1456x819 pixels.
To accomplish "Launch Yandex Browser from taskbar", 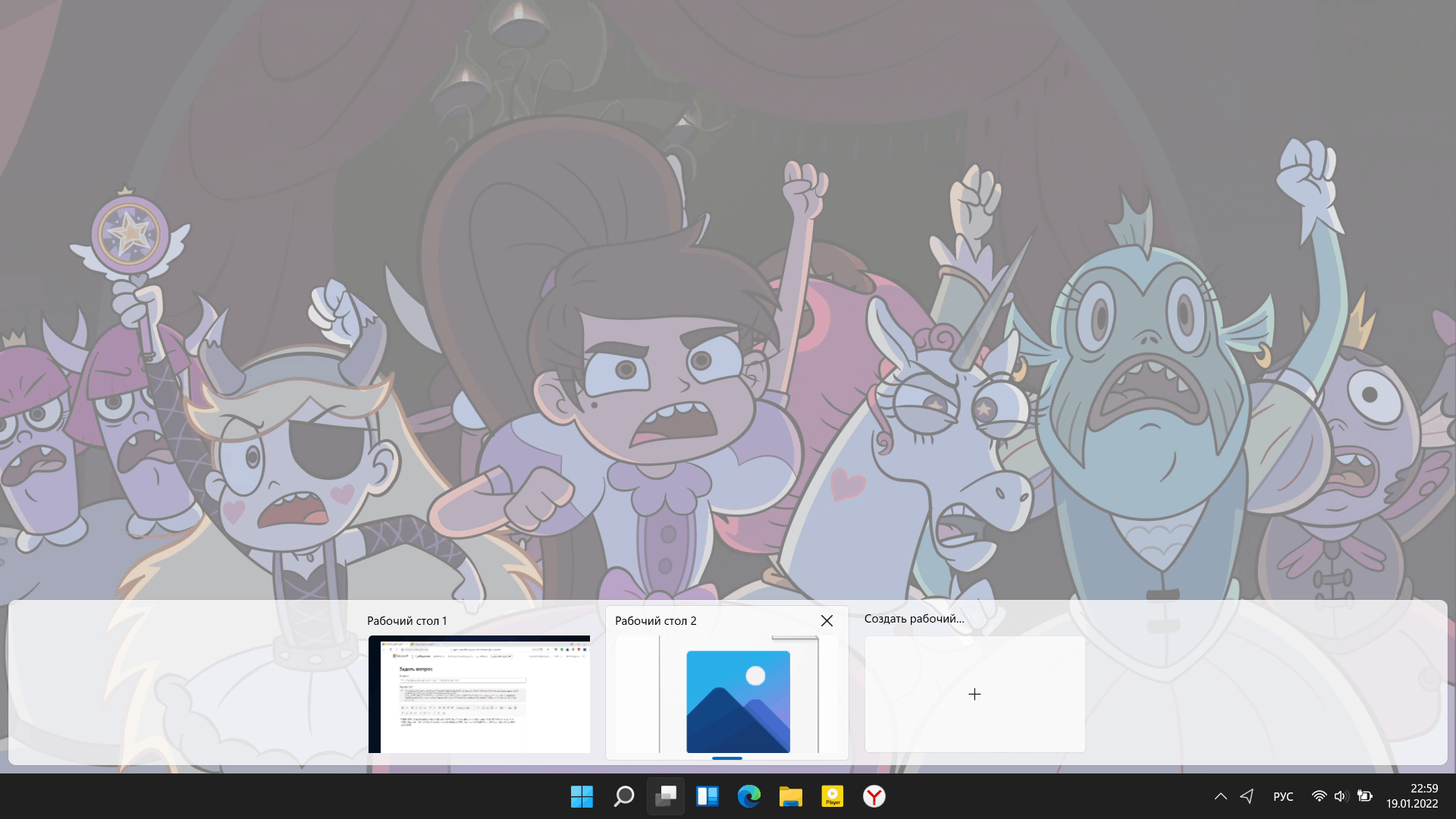I will click(874, 796).
